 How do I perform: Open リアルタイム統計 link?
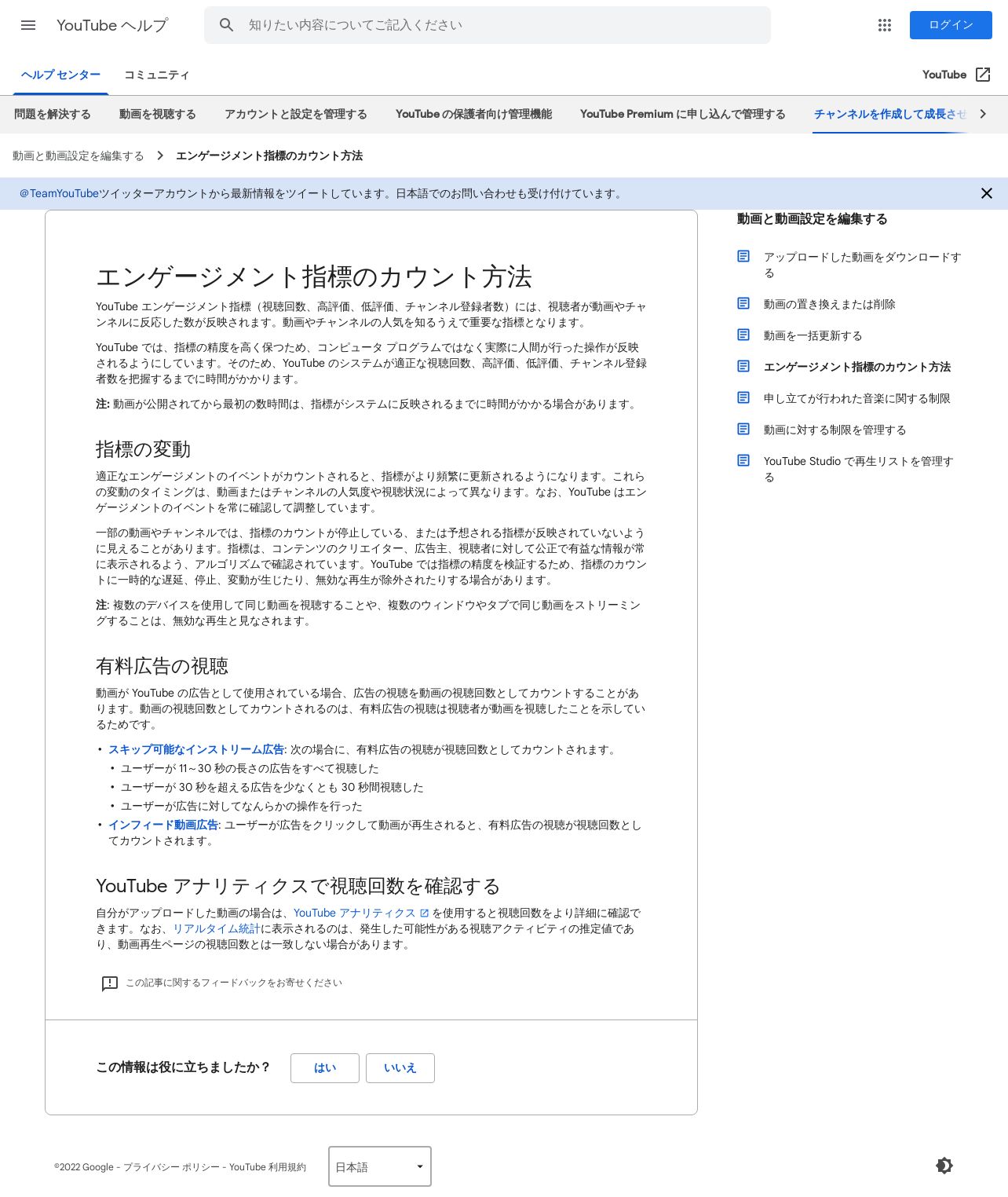coord(217,929)
